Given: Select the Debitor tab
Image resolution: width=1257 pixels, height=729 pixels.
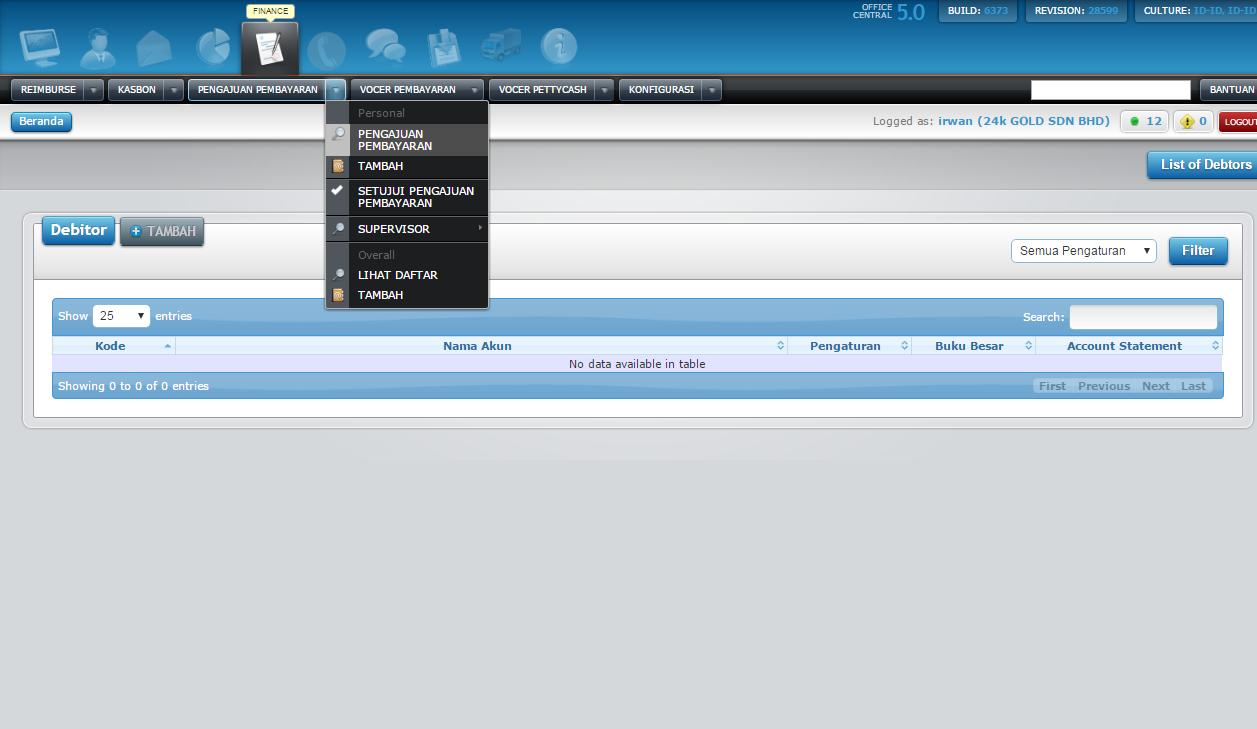Looking at the screenshot, I should pos(78,231).
